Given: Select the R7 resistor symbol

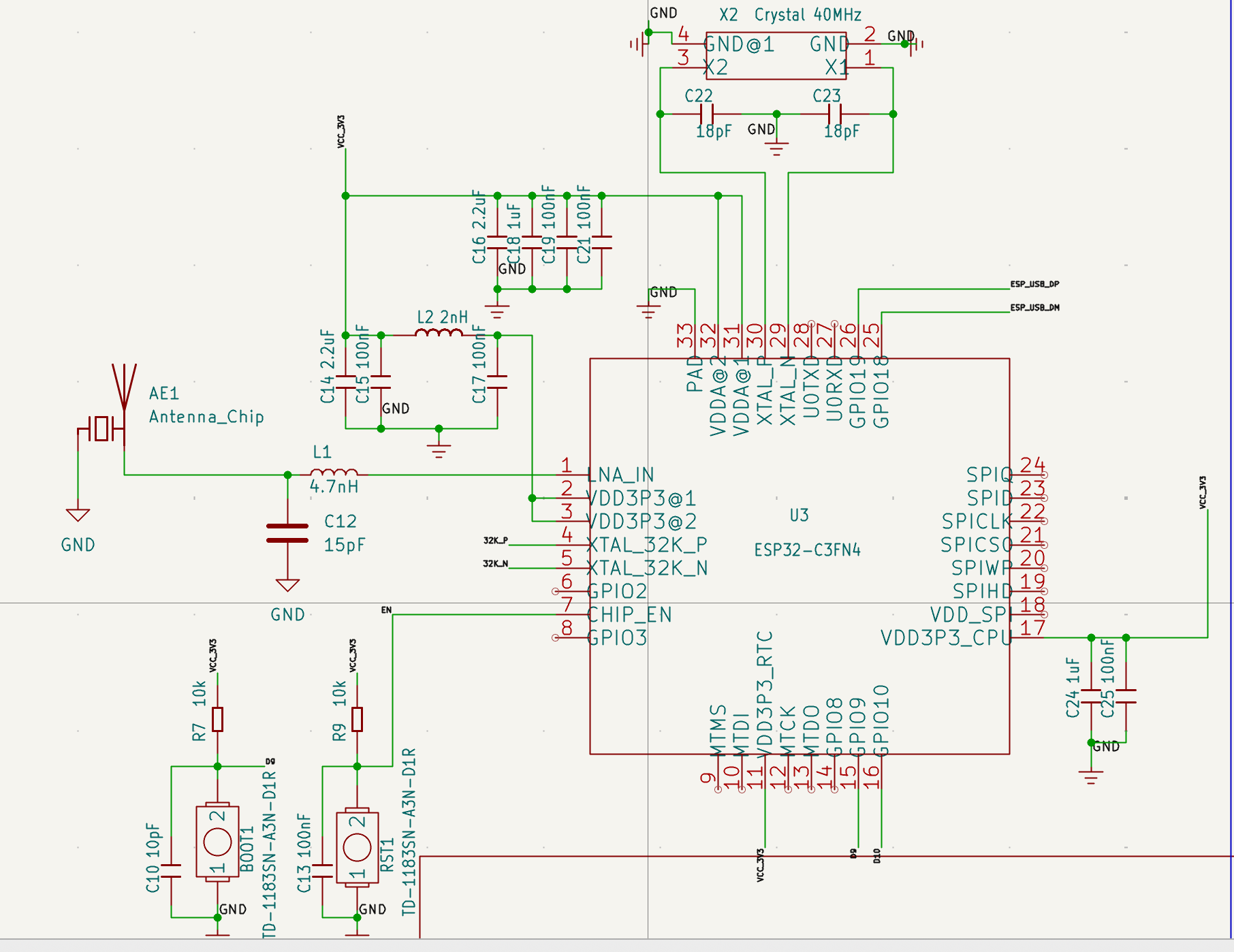Looking at the screenshot, I should coord(217,719).
